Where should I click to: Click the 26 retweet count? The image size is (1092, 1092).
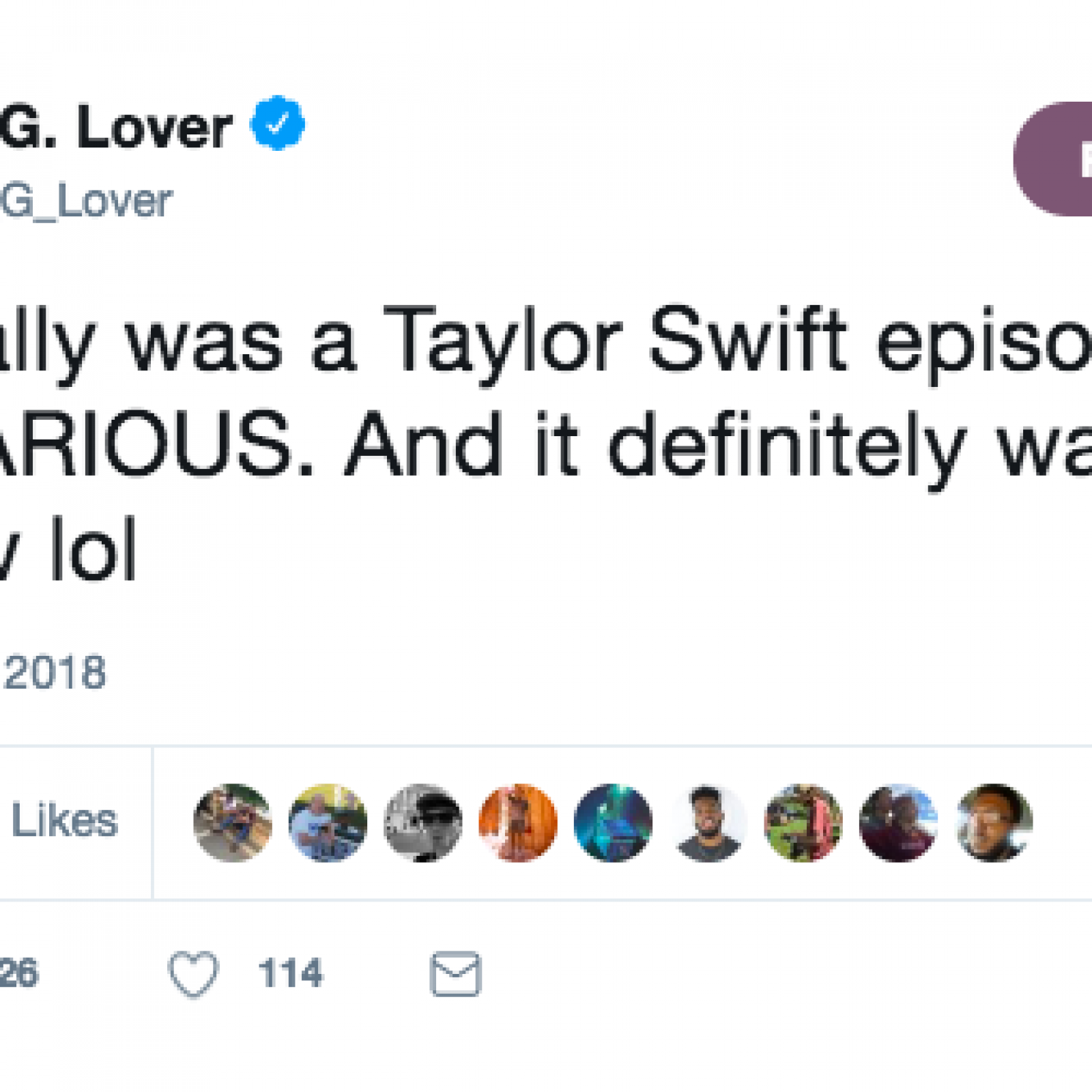point(19,973)
